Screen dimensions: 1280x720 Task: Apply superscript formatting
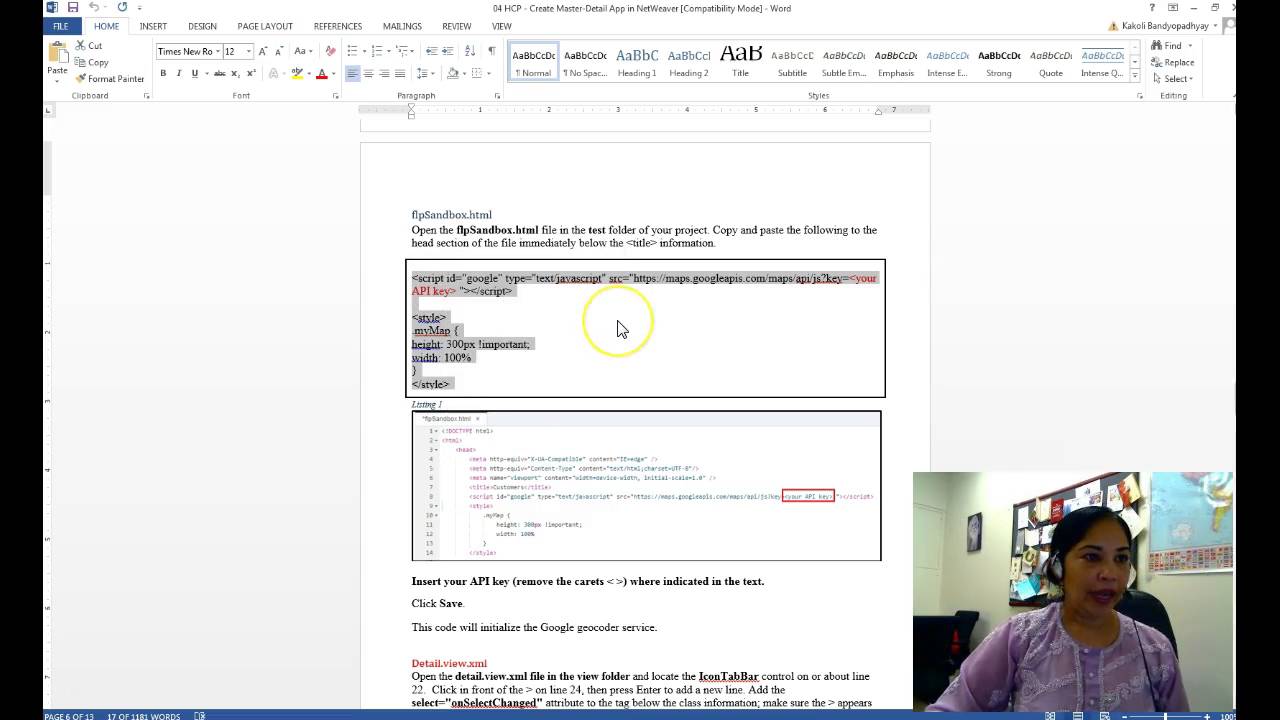[249, 73]
